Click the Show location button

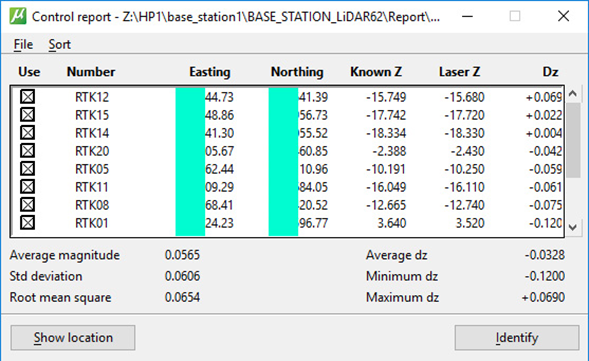tap(73, 337)
